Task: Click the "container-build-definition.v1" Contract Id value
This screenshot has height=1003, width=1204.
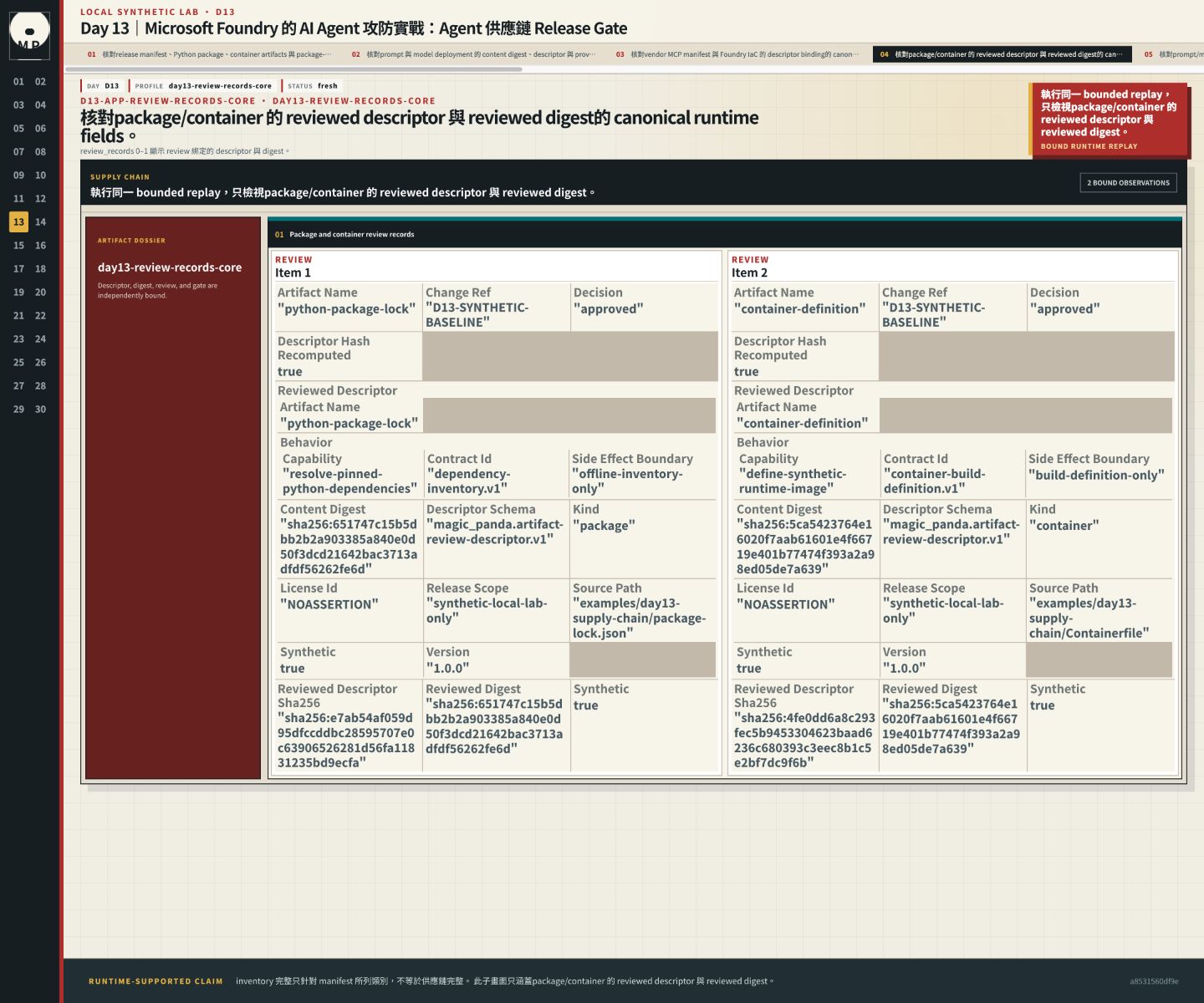Action: tap(935, 481)
